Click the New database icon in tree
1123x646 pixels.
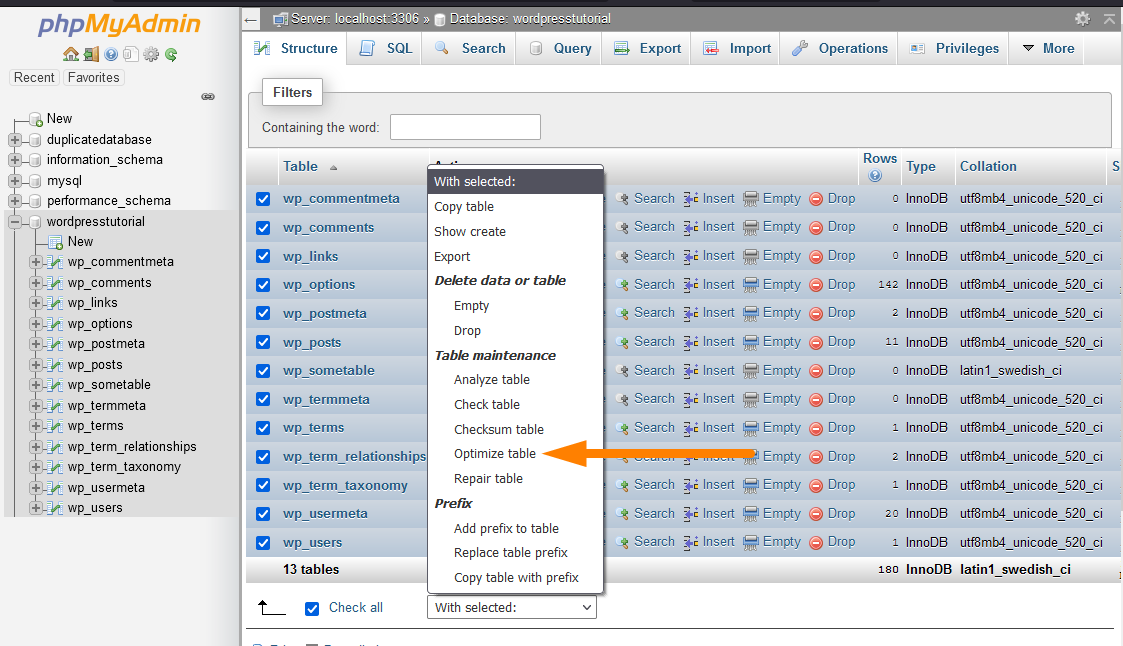35,119
